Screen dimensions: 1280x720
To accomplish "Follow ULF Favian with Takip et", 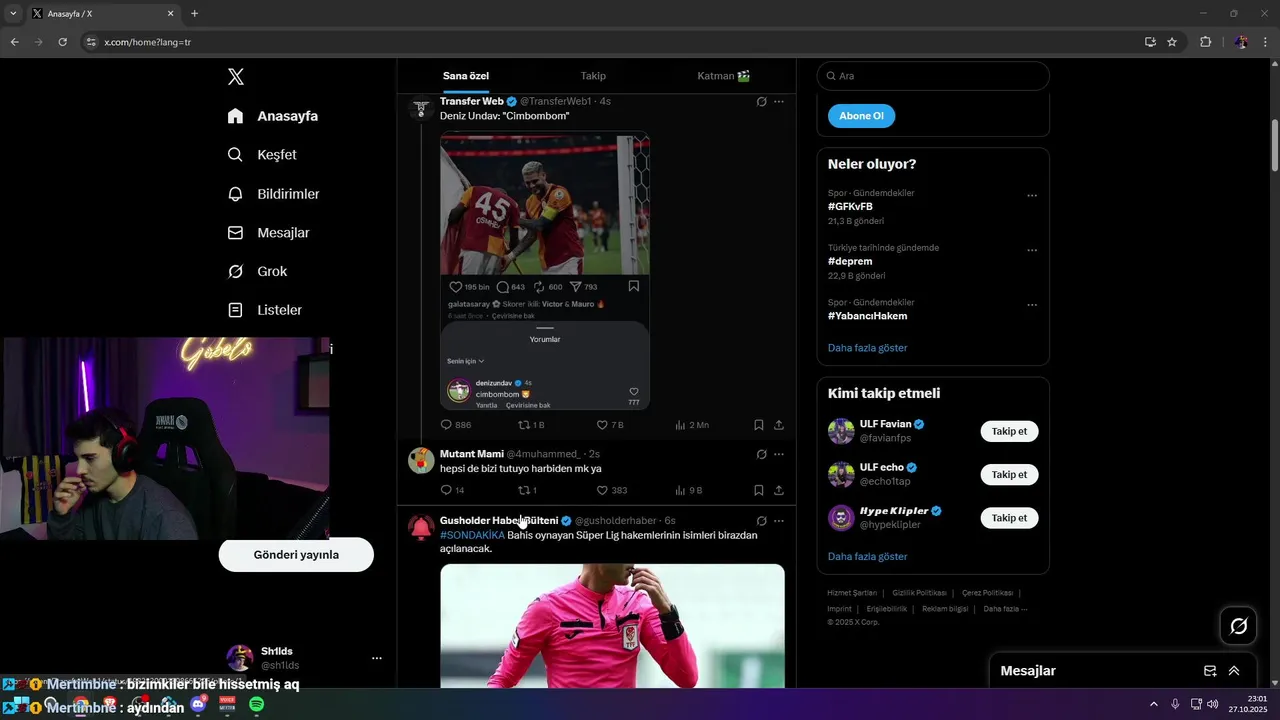I will click(1009, 431).
